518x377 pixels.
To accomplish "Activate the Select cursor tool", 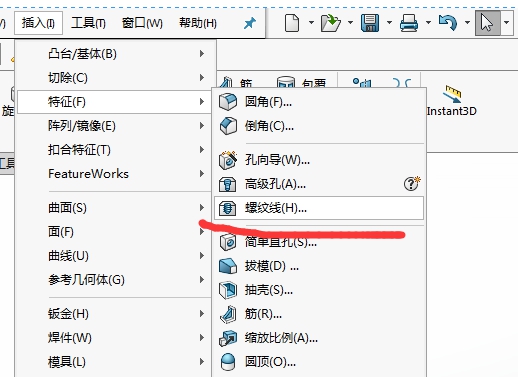I will click(x=487, y=23).
